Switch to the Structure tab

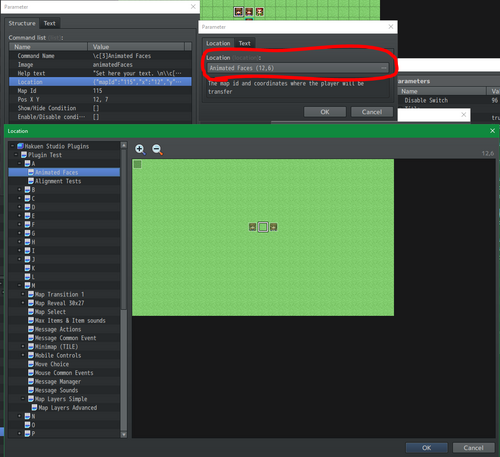(x=22, y=23)
